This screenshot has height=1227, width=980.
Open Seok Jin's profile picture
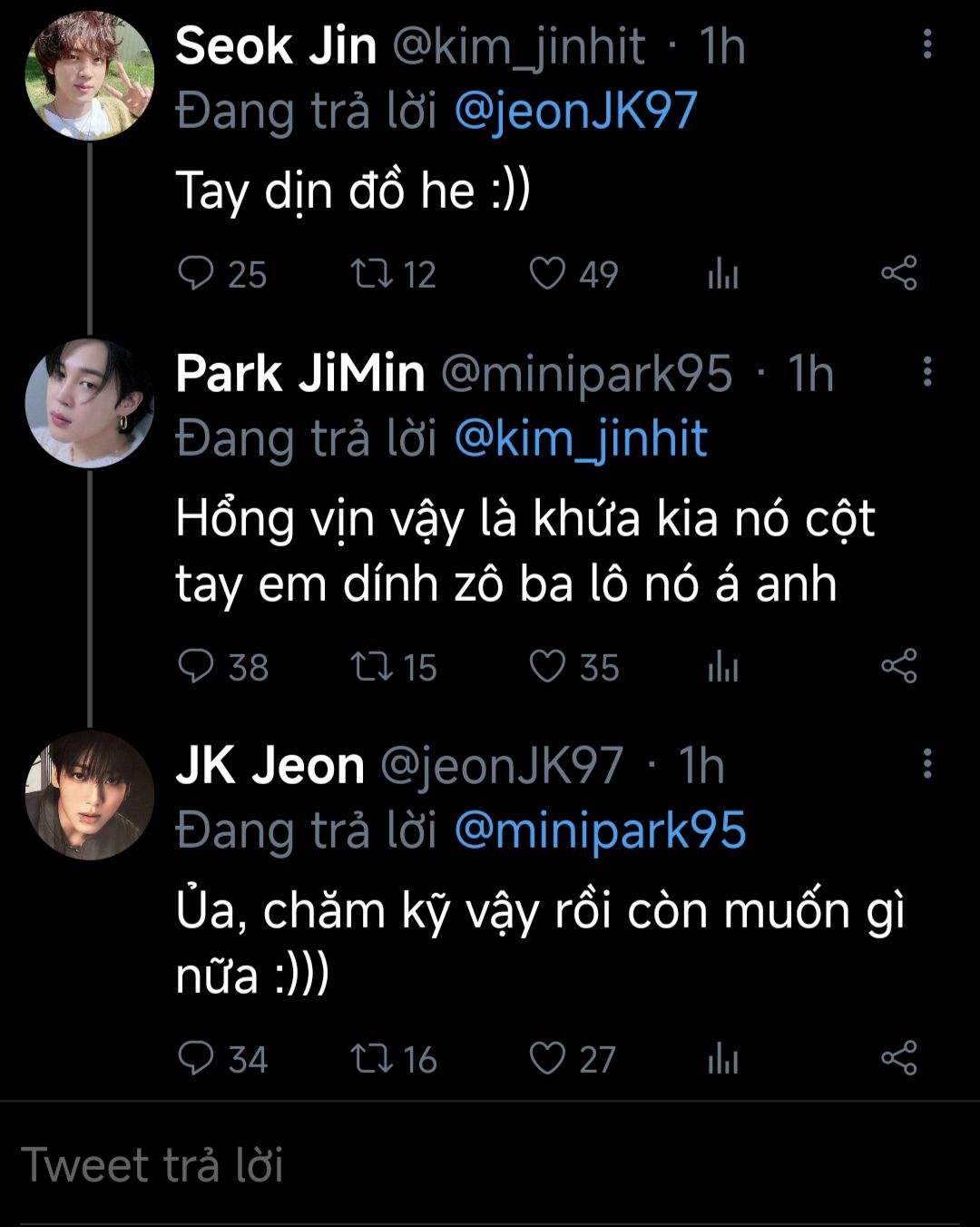point(89,76)
